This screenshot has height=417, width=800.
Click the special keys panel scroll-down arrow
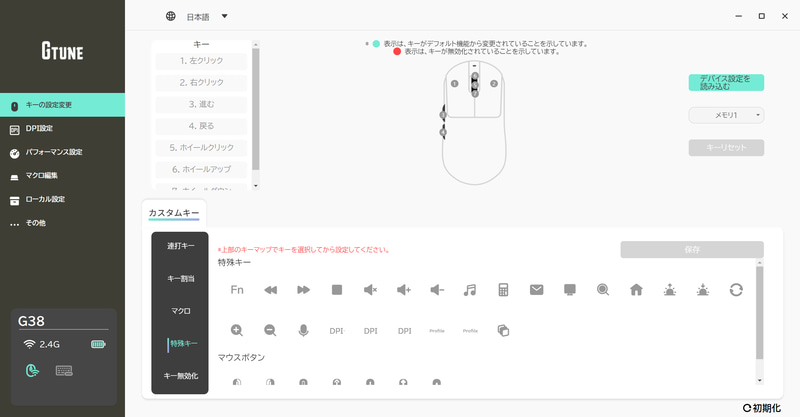760,380
